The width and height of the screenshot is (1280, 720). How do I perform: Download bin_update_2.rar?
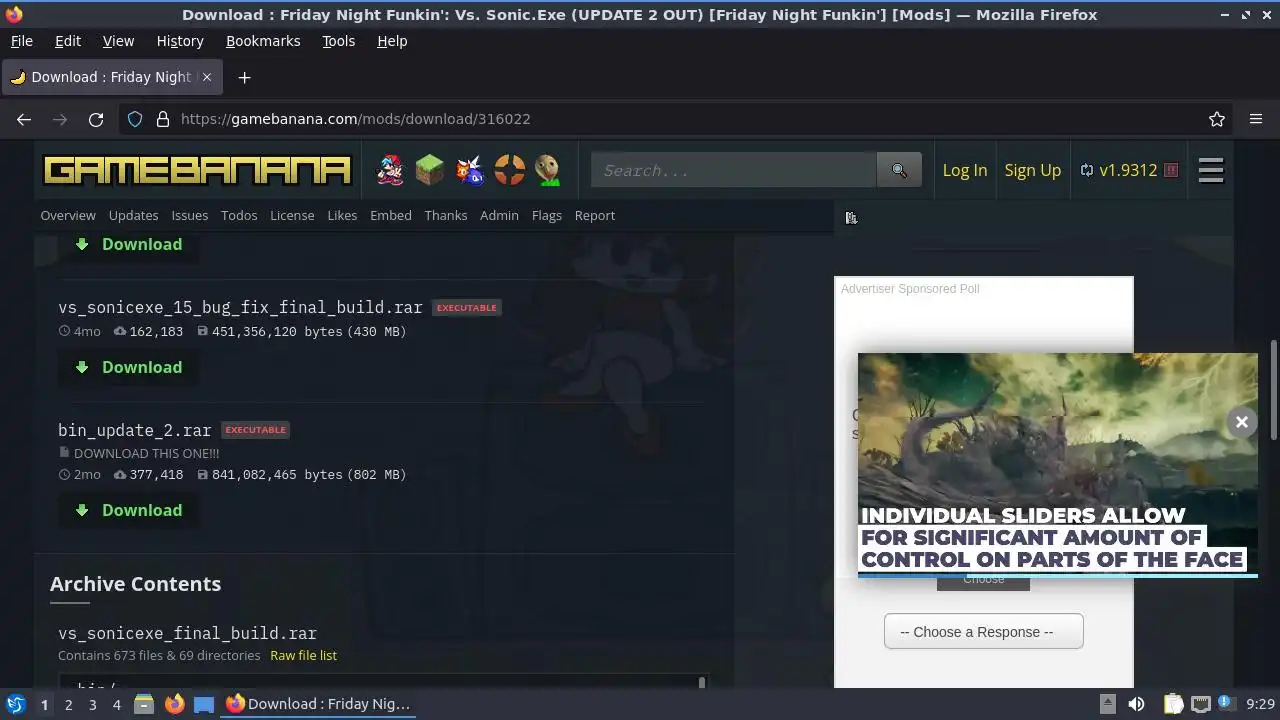click(x=128, y=510)
